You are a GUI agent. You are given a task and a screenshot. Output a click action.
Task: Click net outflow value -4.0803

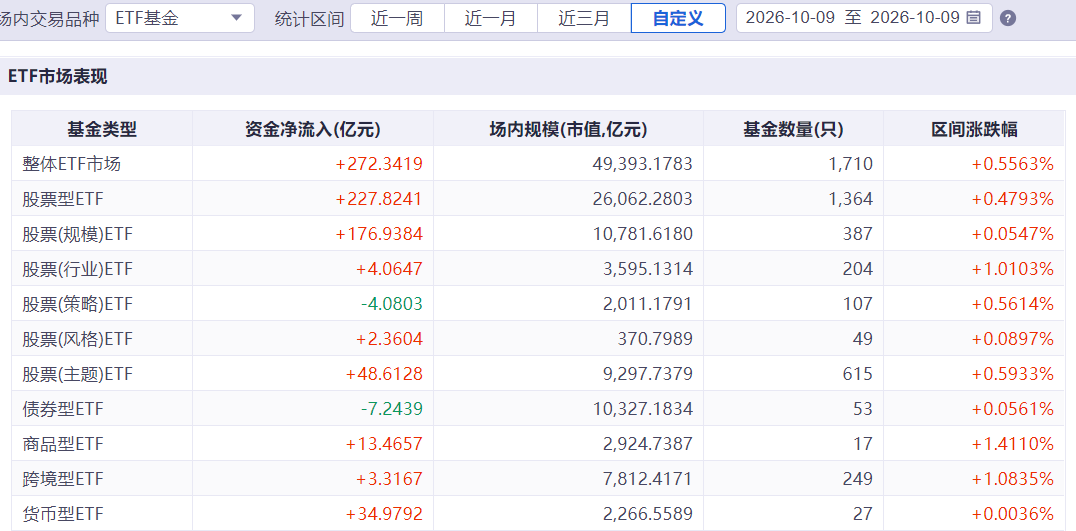tap(392, 304)
